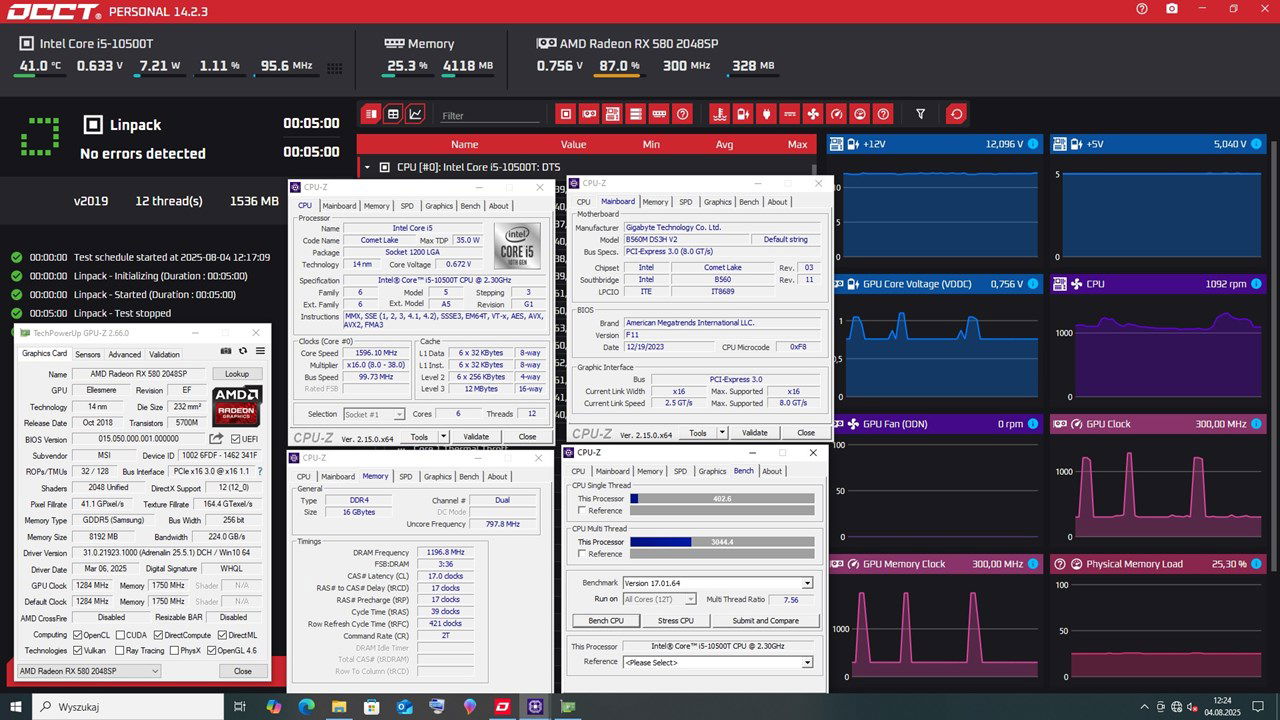
Task: Open the Socket #1 selection dropdown in CPU-Z
Action: (374, 414)
